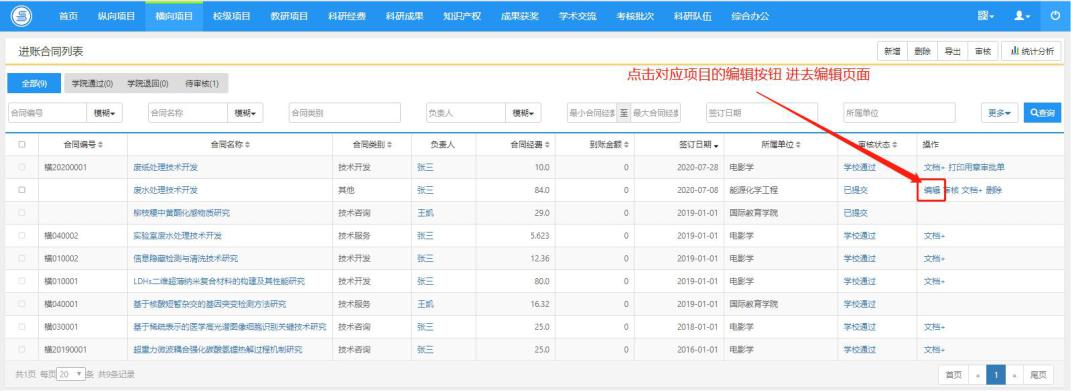Switch to the 待审核(1) tab
This screenshot has height=391, width=1071.
pos(201,83)
